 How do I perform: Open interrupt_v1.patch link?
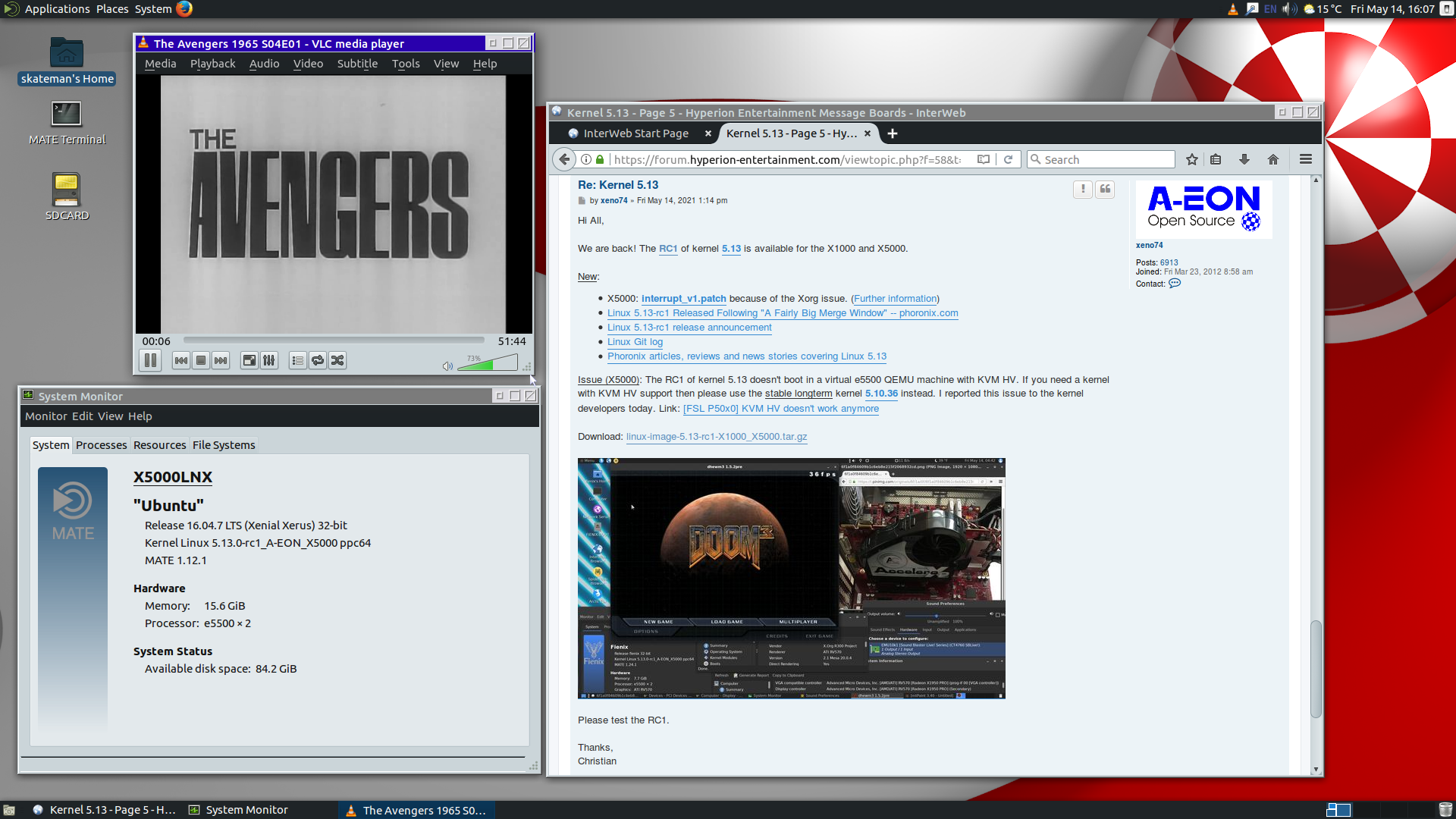(x=683, y=299)
